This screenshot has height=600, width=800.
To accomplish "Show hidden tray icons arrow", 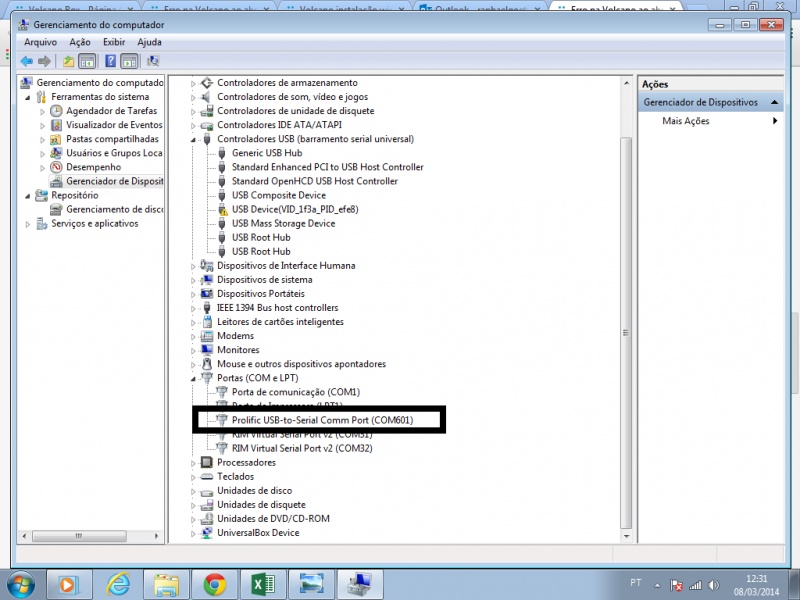I will point(657,585).
